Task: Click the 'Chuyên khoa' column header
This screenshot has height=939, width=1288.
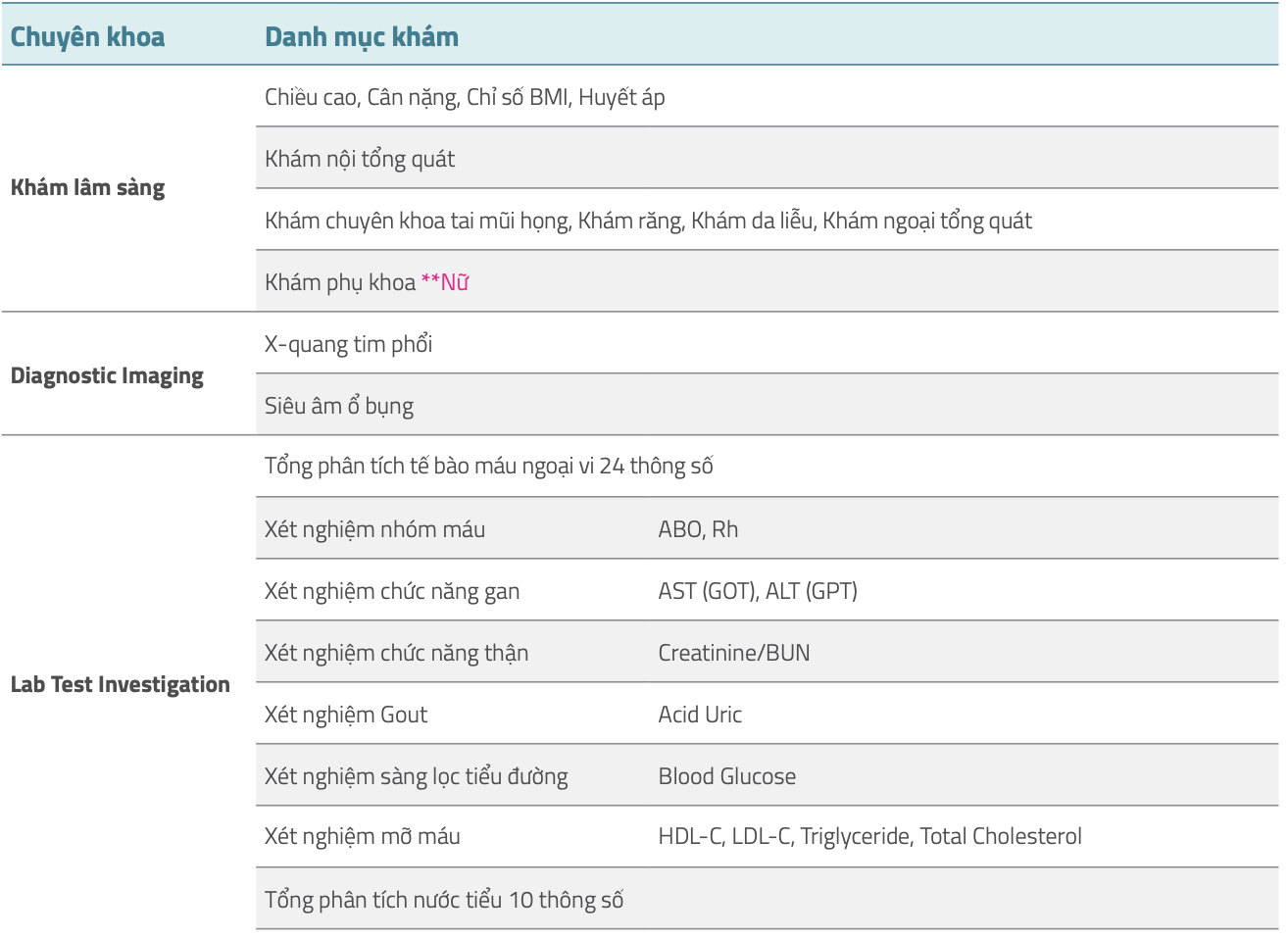Action: point(87,37)
